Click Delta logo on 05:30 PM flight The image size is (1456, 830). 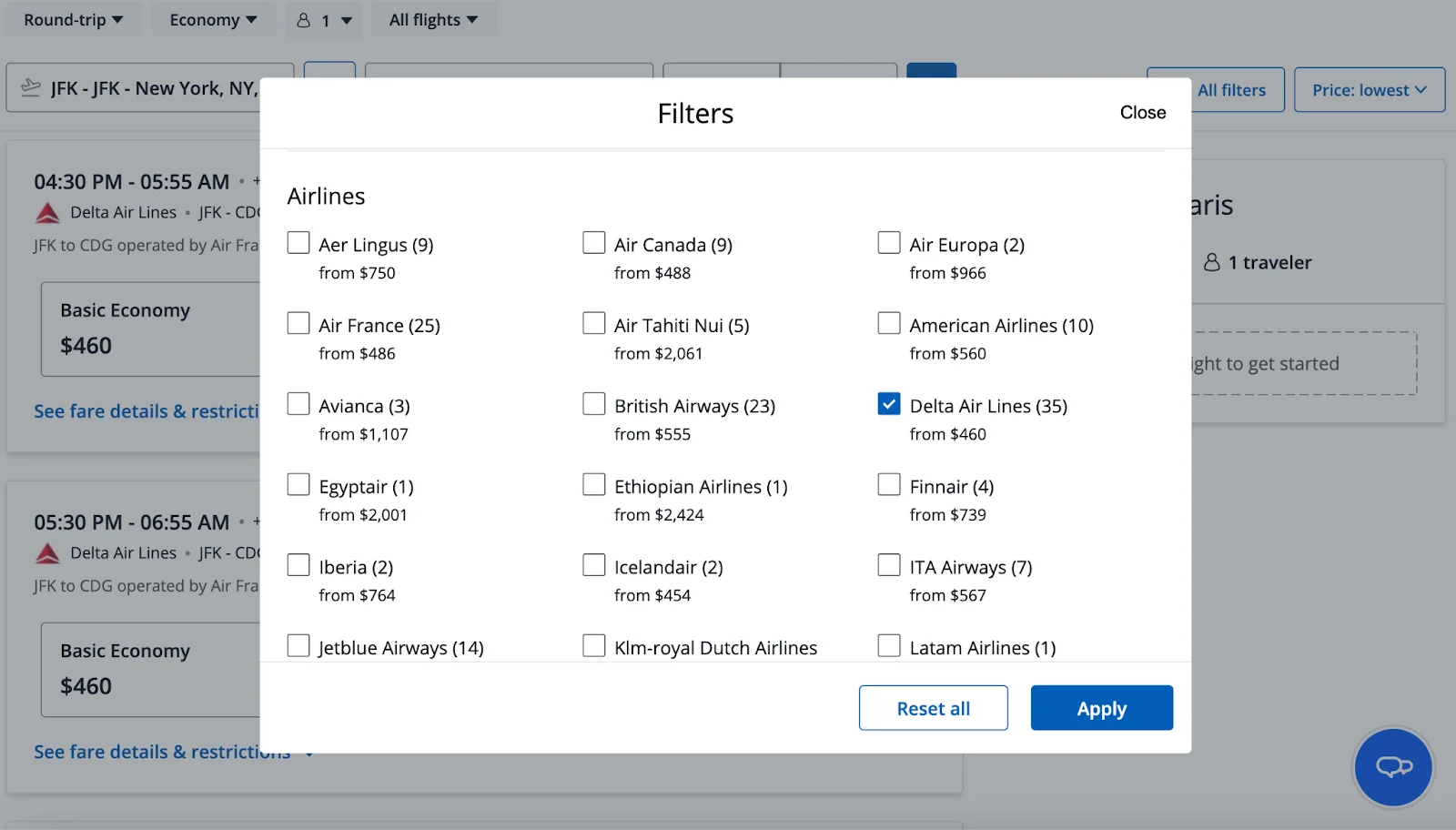pos(47,553)
